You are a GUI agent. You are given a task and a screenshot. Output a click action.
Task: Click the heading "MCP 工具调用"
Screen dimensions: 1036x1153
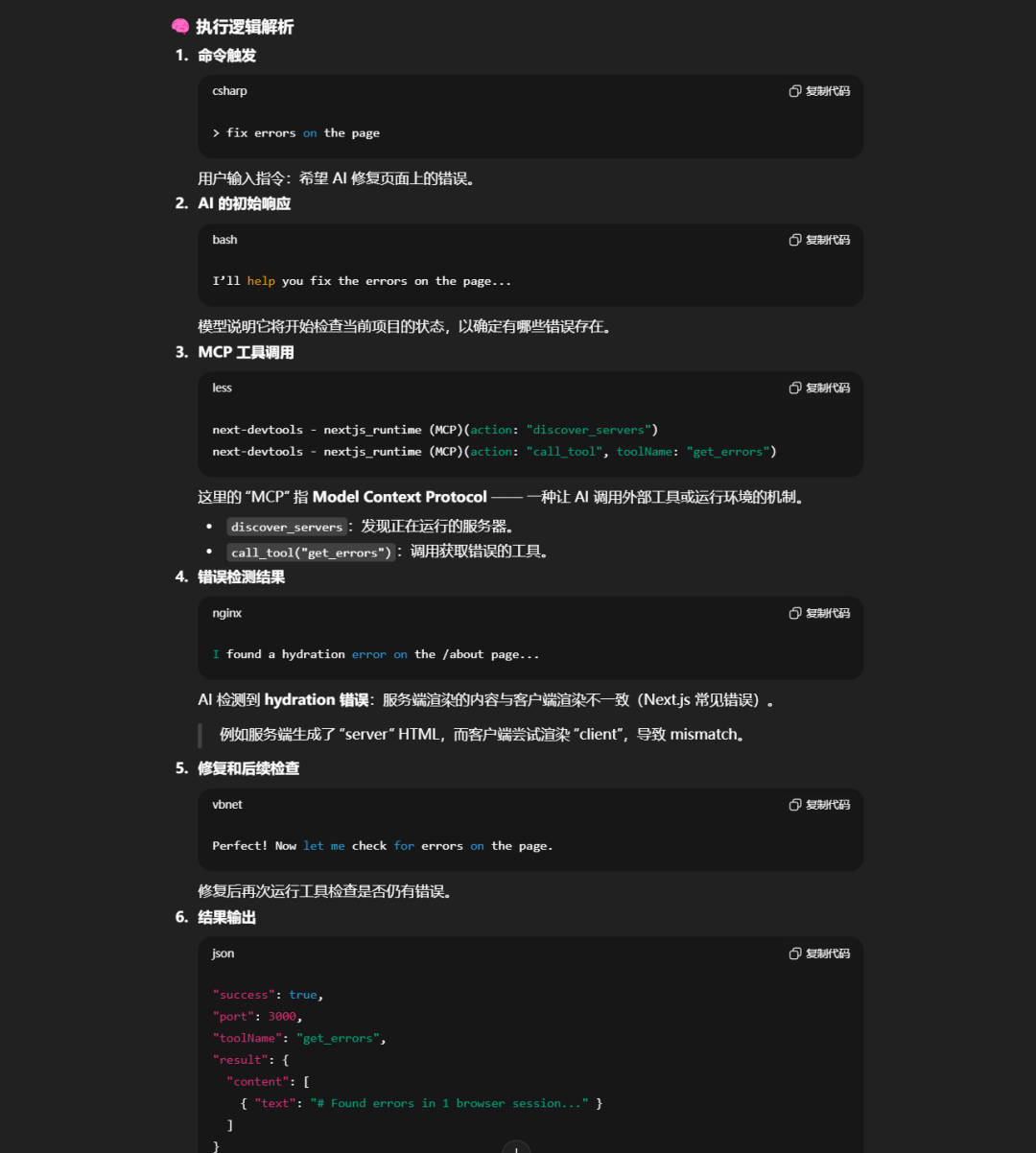[x=246, y=352]
